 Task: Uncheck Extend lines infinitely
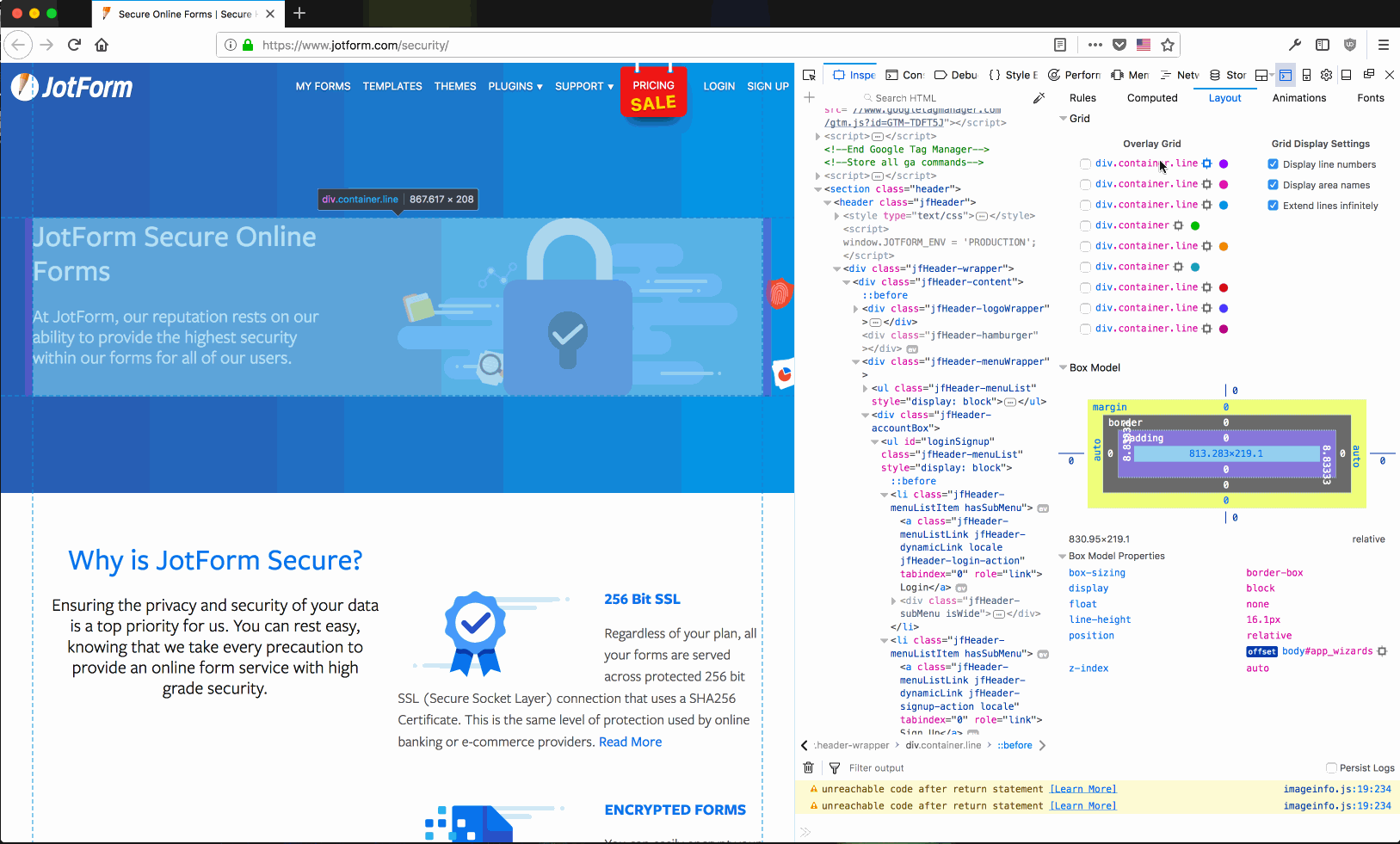click(x=1273, y=206)
